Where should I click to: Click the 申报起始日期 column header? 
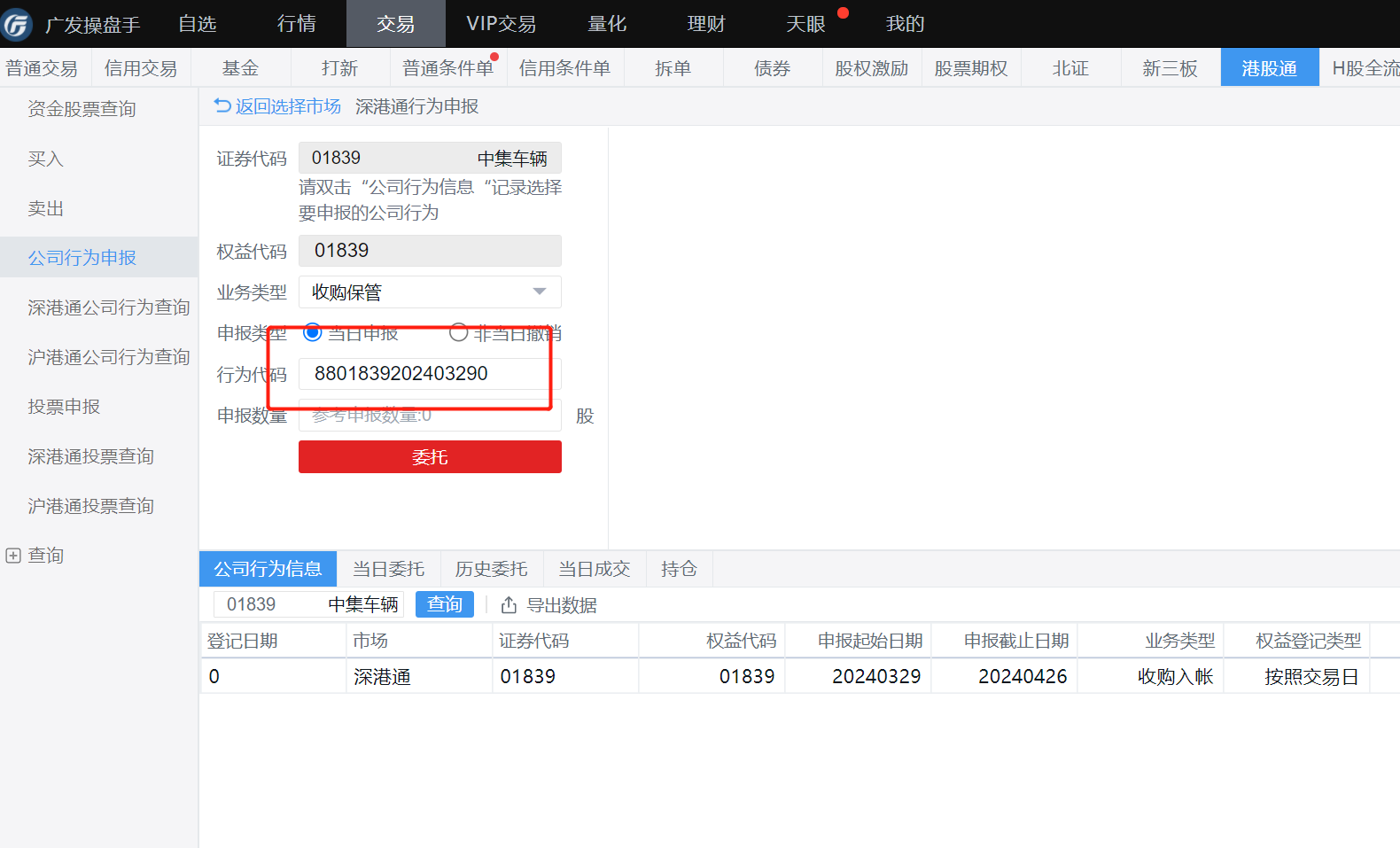click(x=858, y=641)
